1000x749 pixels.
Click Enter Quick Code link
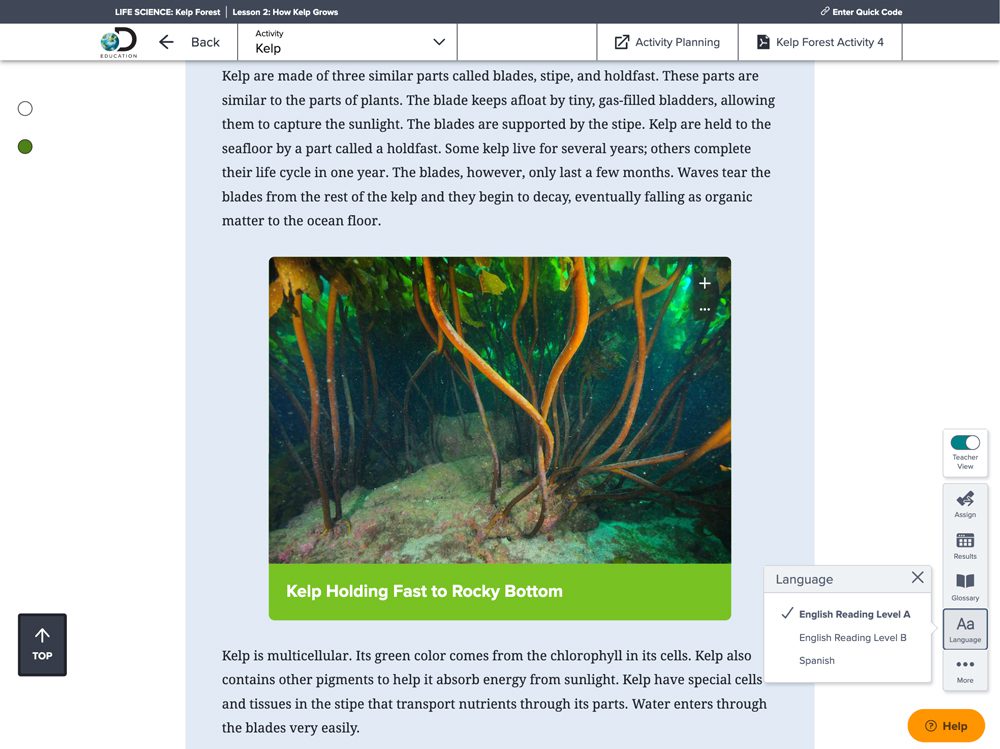click(x=861, y=12)
